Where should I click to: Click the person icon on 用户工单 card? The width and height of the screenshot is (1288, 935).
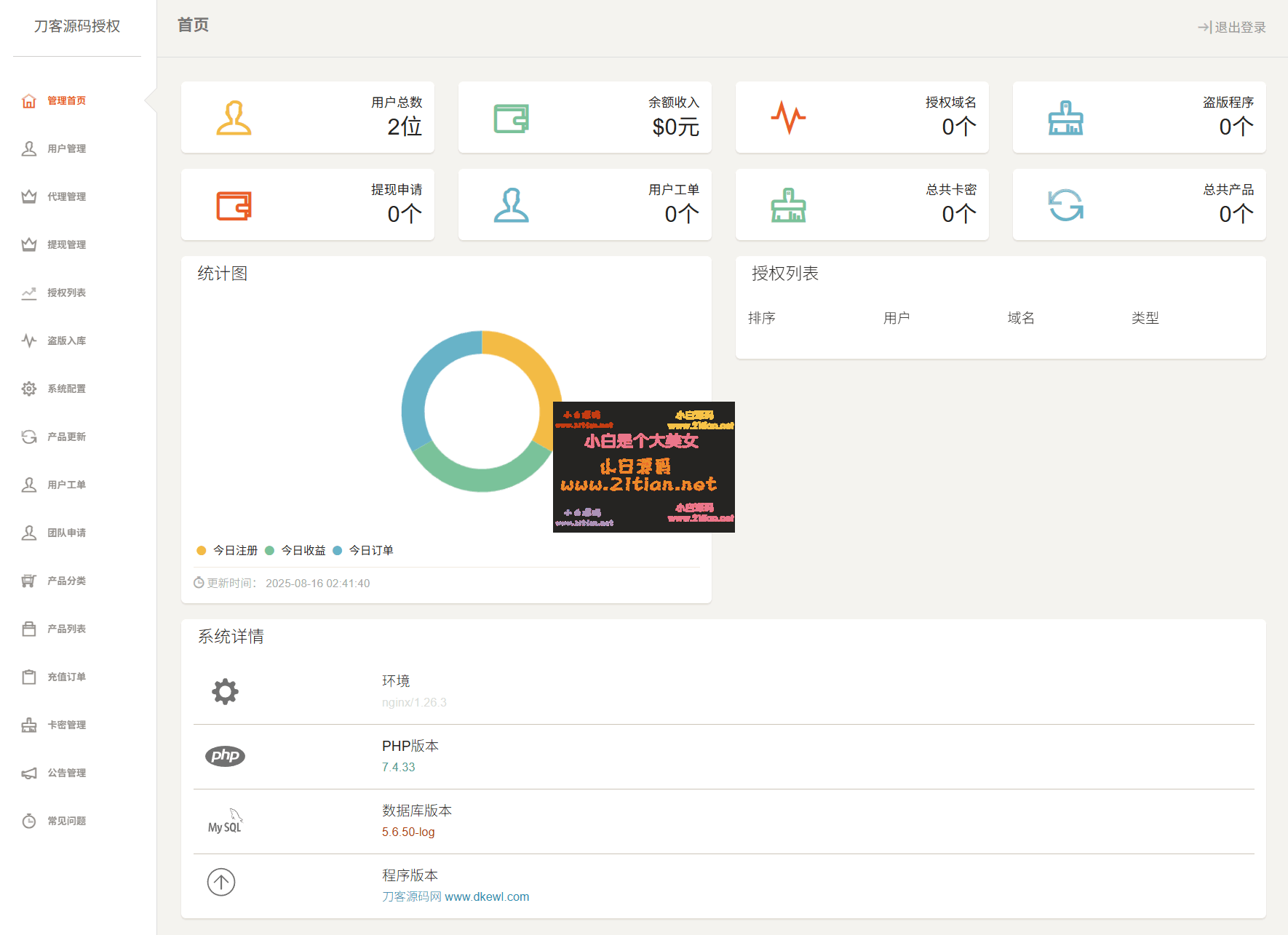[512, 204]
